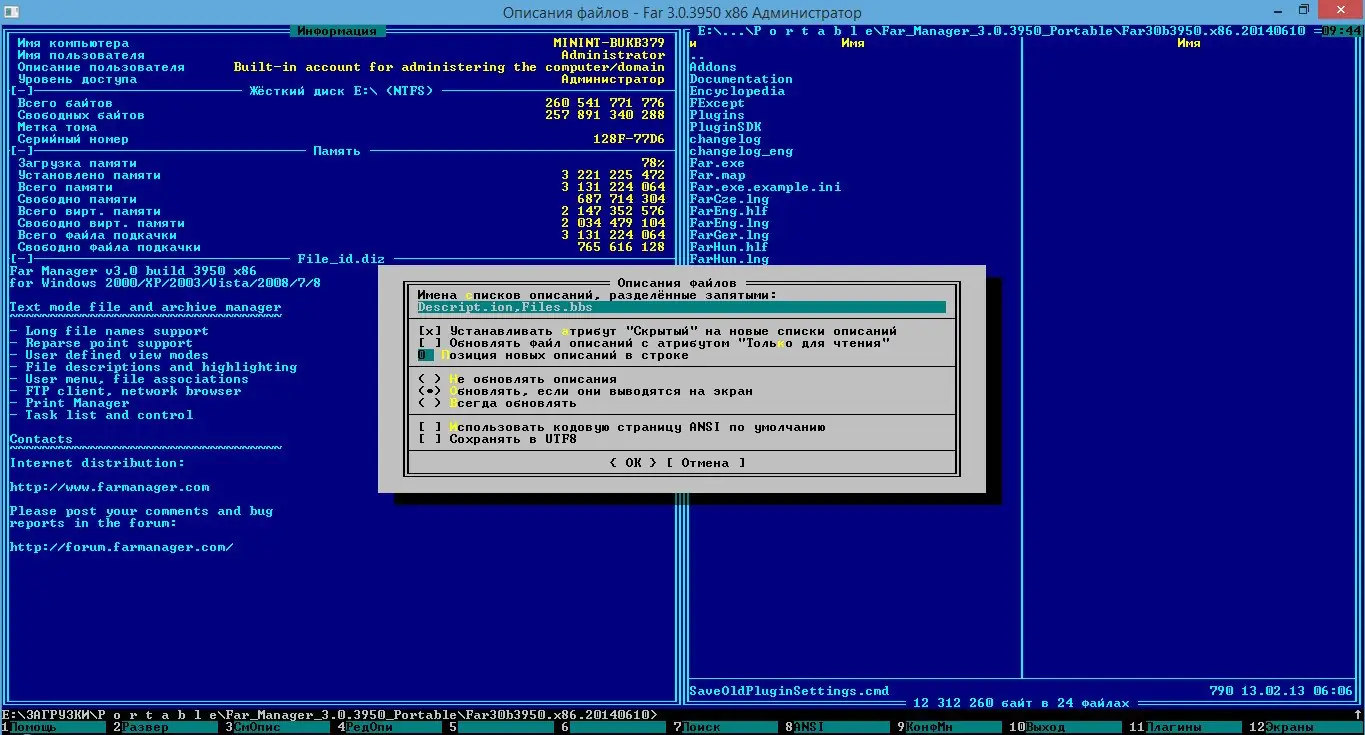Image resolution: width=1365 pixels, height=735 pixels.
Task: Click the serial number 128F-77D6
Action: click(629, 139)
